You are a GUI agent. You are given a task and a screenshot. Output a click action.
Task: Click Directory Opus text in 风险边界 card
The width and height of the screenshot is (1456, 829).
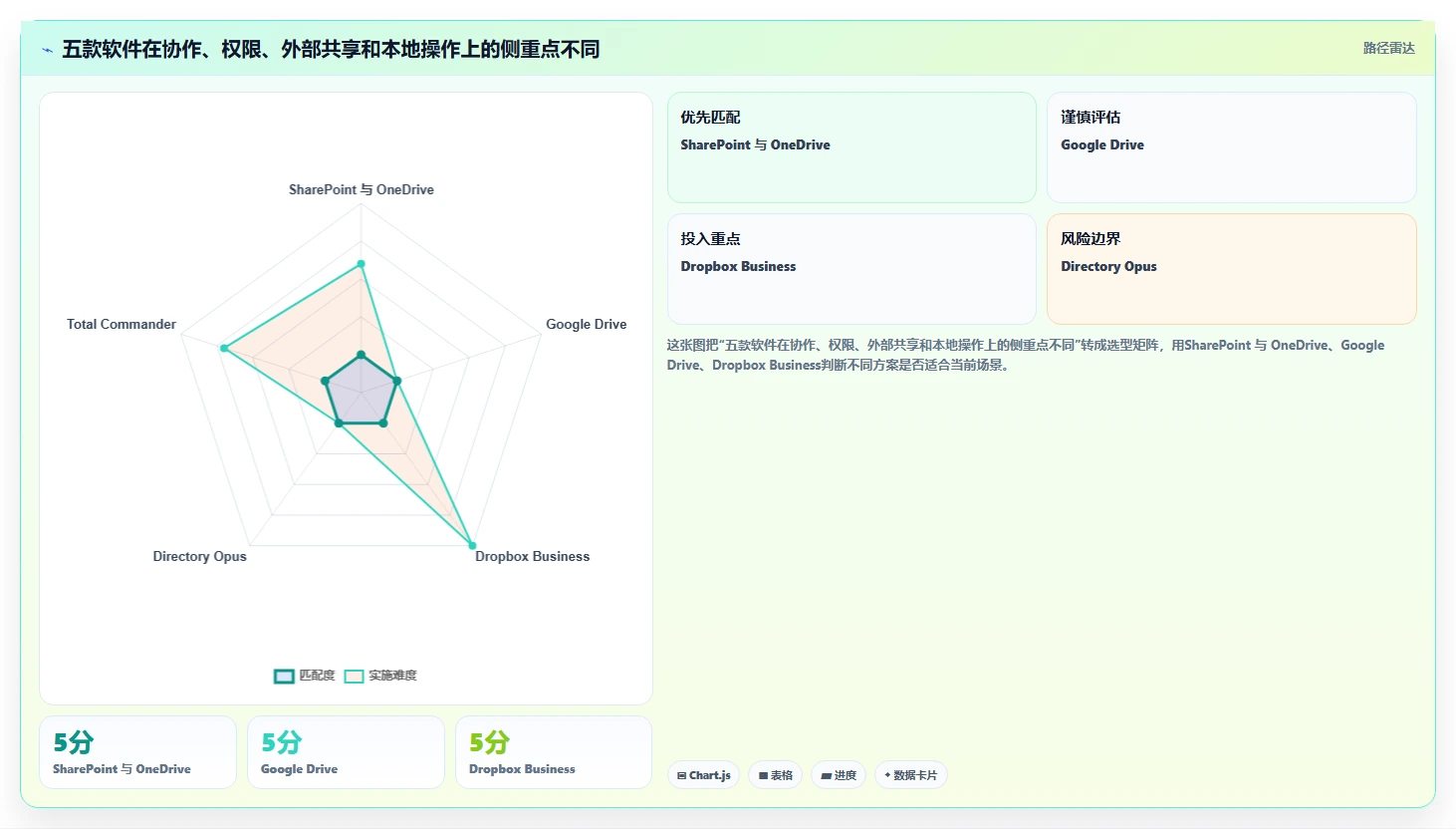[x=1108, y=266]
